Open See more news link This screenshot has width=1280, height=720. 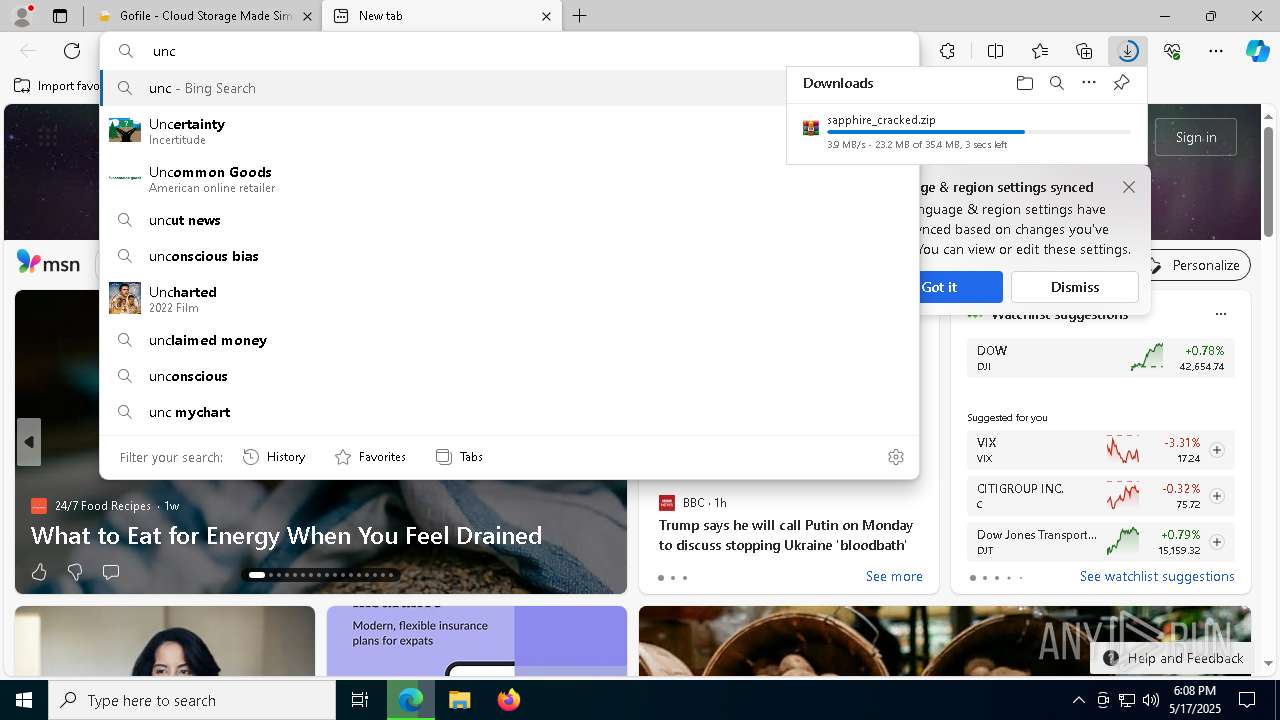point(894,576)
